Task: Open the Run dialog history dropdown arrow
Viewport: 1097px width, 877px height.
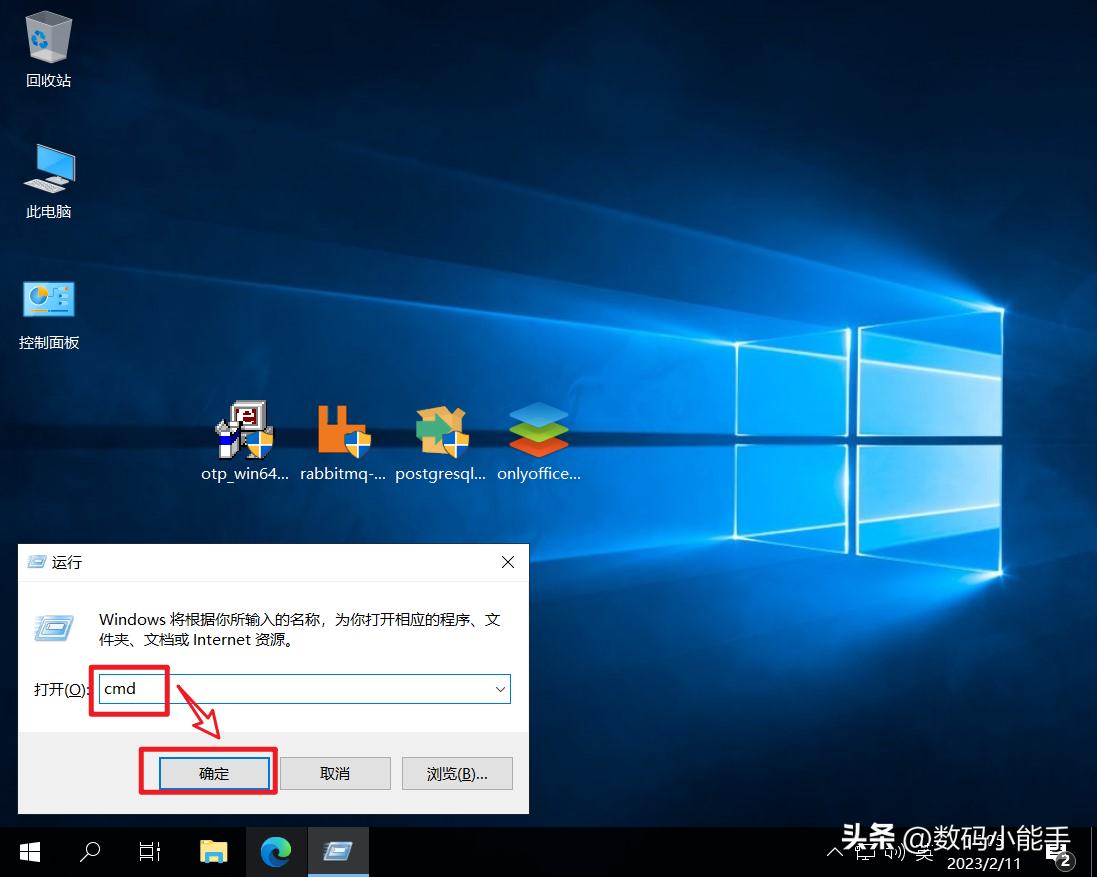Action: 500,689
